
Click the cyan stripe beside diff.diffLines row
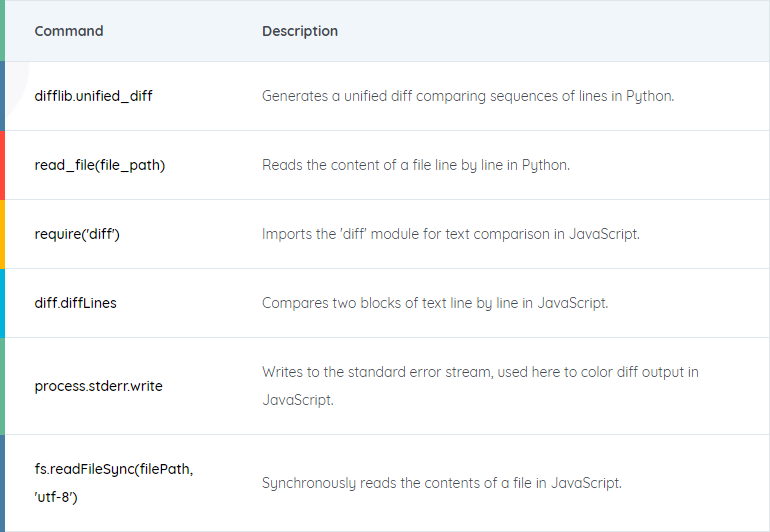tap(2, 303)
